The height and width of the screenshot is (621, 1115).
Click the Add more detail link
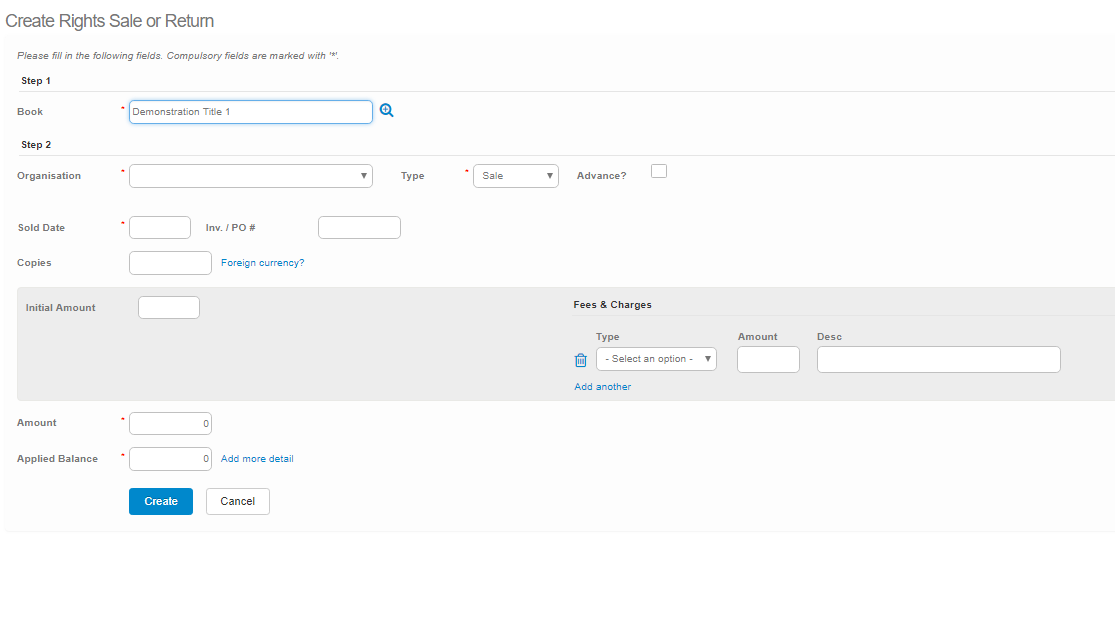257,459
